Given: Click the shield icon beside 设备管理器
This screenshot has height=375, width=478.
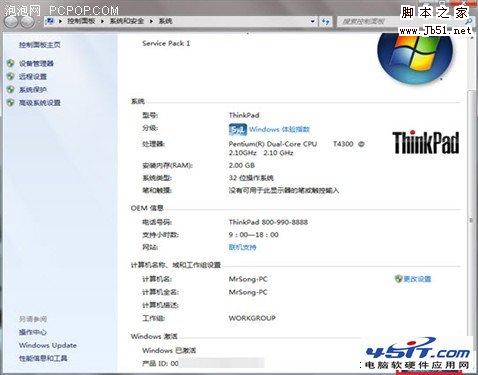Looking at the screenshot, I should click(x=11, y=63).
